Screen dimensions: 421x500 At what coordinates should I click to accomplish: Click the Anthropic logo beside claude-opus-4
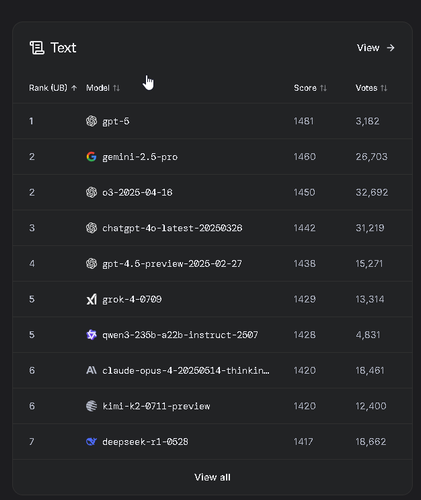pos(91,370)
